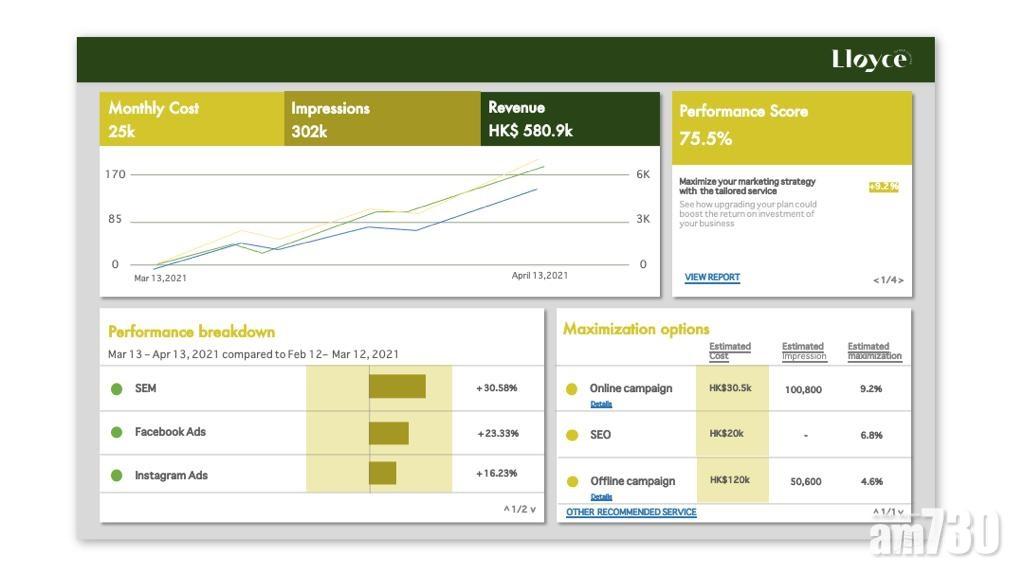Image resolution: width=1024 pixels, height=576 pixels.
Task: Go to previous Performance Score slide arrow
Action: [x=876, y=281]
